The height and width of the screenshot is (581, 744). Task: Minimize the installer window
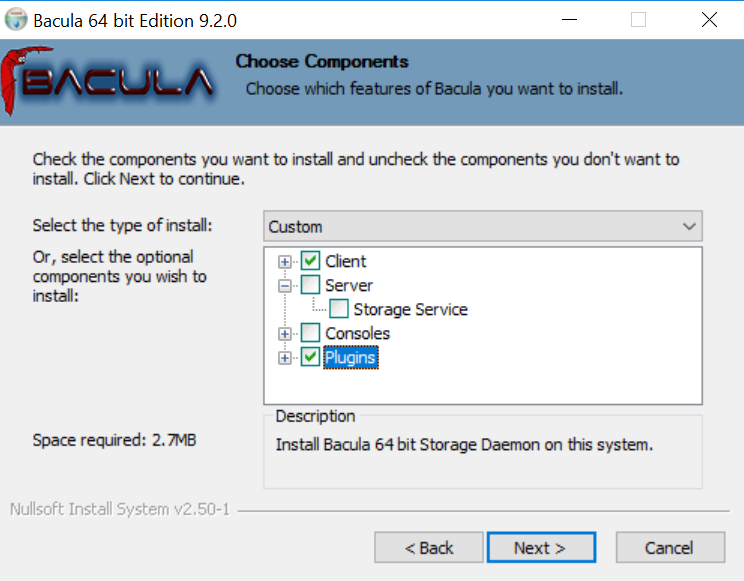point(569,20)
